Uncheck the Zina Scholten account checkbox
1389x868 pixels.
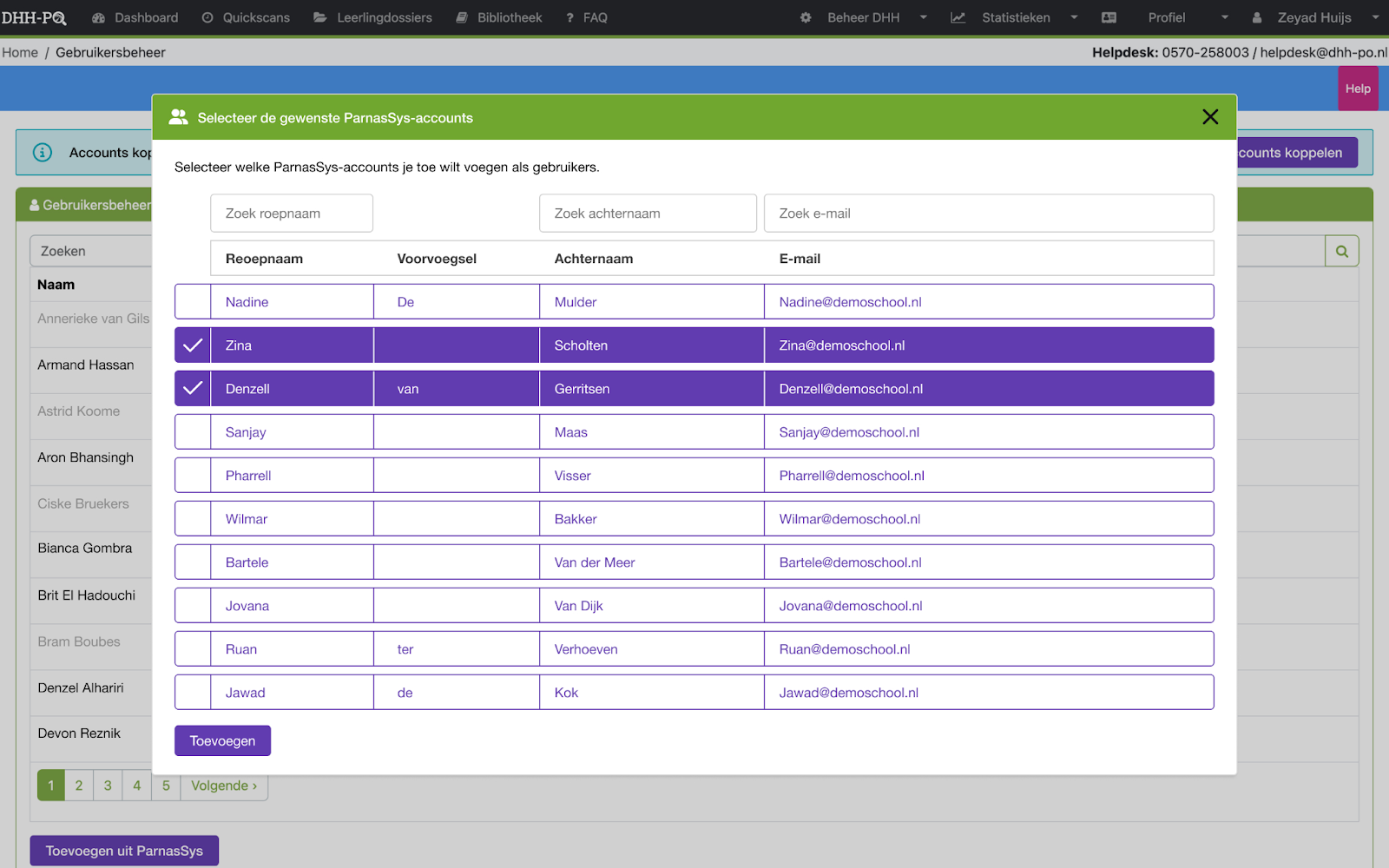tap(193, 345)
